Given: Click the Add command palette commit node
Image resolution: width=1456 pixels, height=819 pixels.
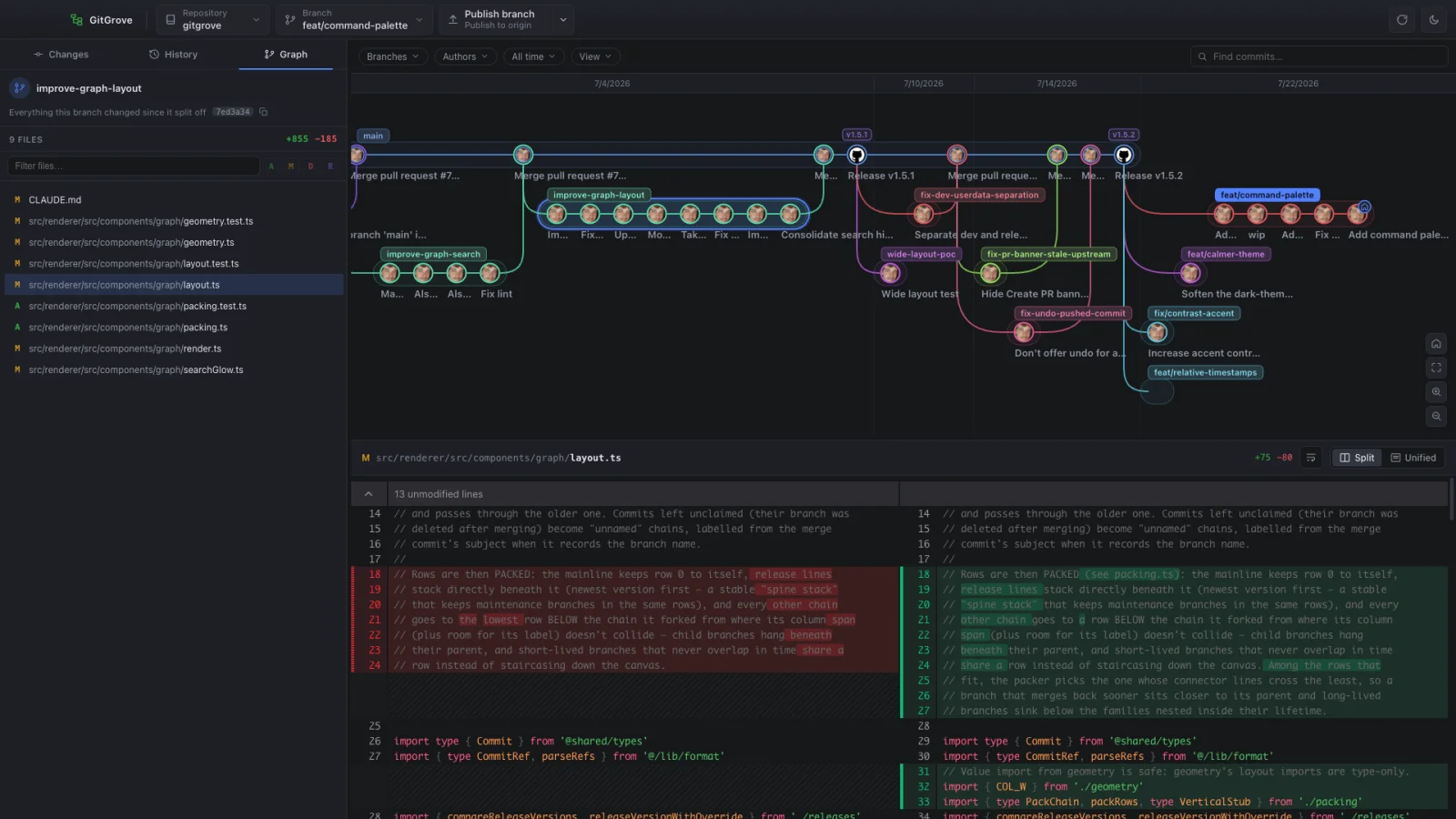Looking at the screenshot, I should [1358, 214].
